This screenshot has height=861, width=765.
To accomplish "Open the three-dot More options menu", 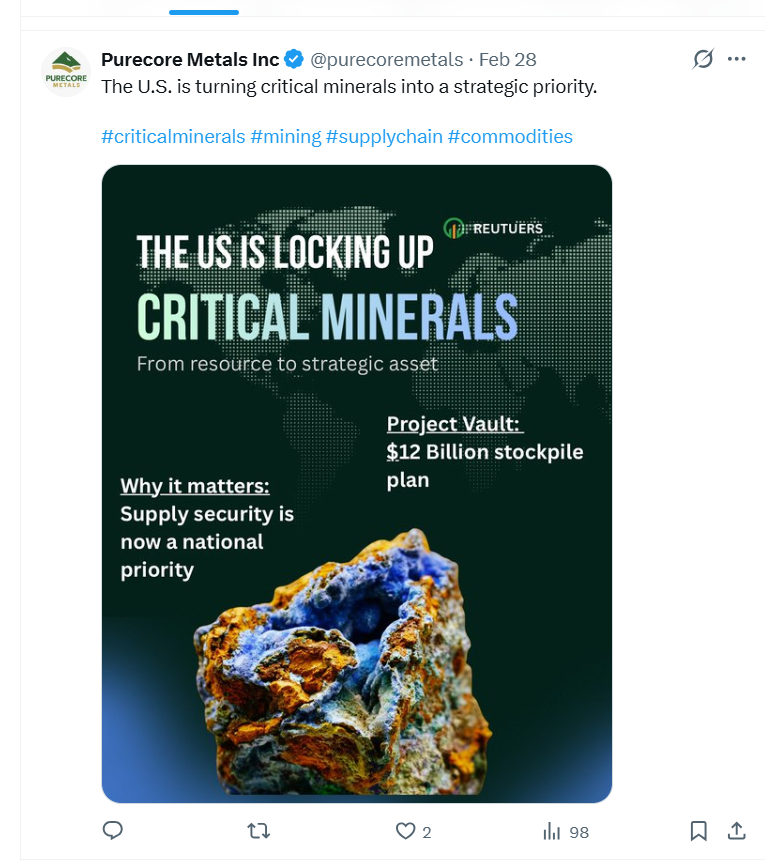I will [x=737, y=59].
